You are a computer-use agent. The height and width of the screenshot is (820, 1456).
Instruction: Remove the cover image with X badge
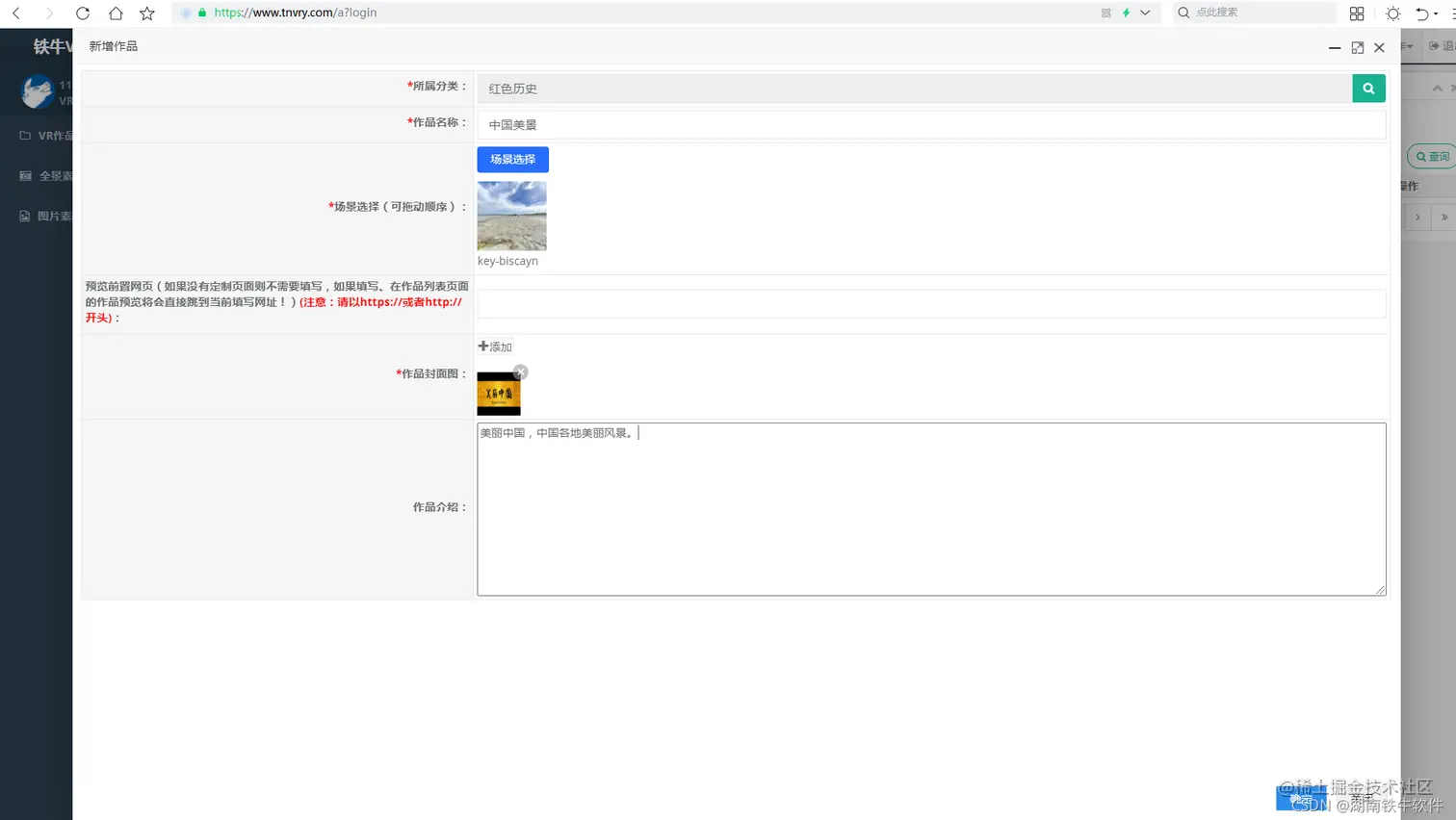pyautogui.click(x=521, y=372)
